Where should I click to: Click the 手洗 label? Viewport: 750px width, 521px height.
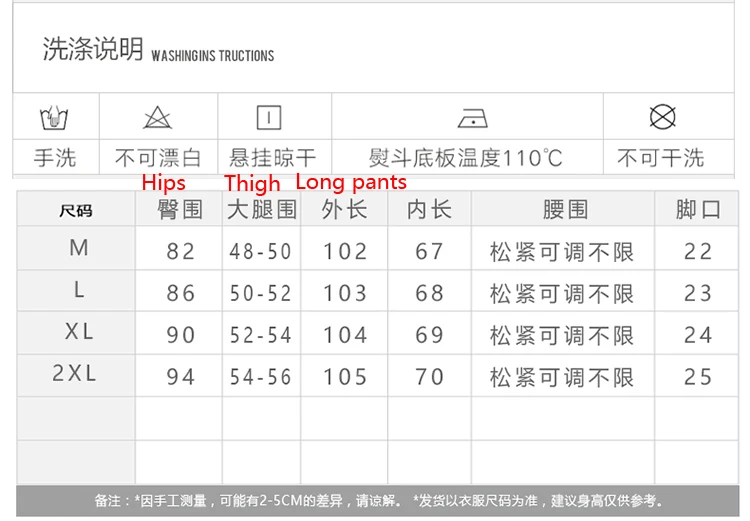(x=55, y=158)
